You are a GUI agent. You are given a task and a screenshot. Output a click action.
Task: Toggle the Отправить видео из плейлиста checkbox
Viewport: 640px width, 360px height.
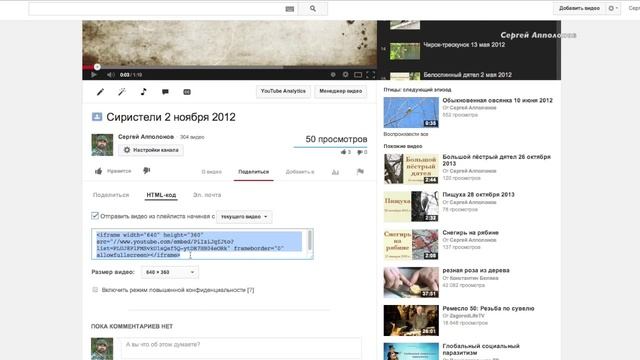tap(95, 216)
